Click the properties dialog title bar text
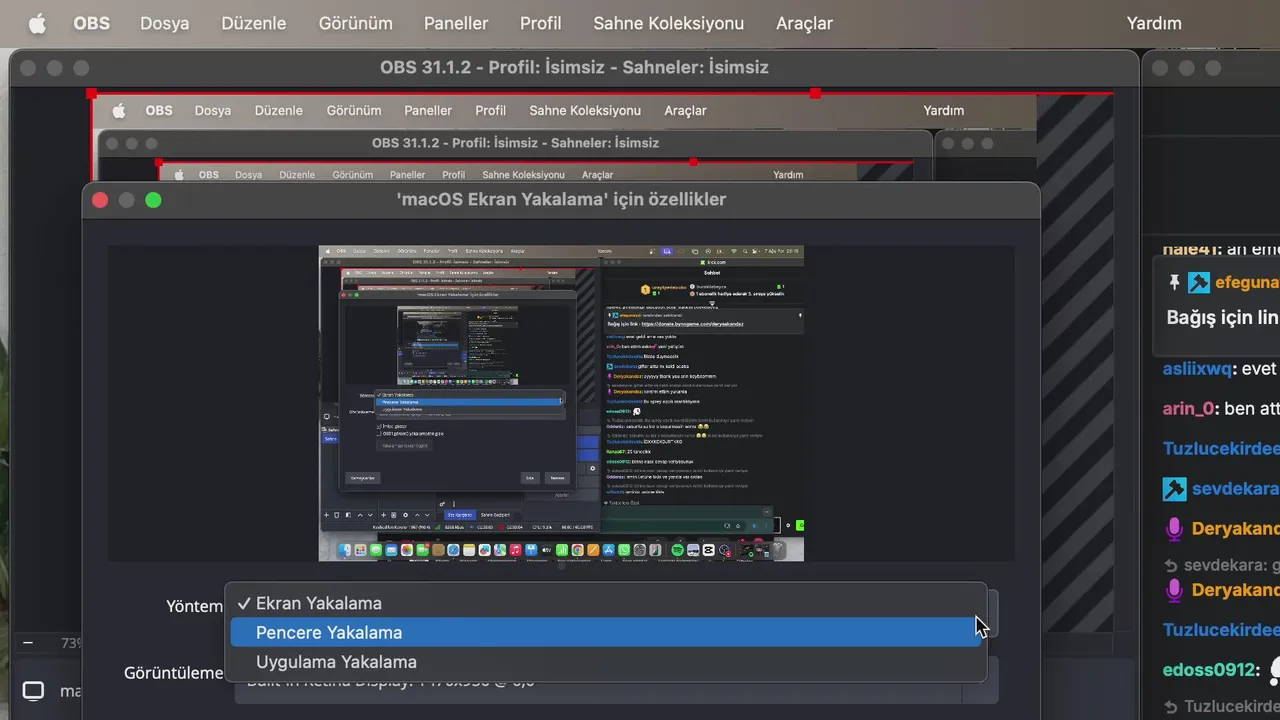This screenshot has width=1280, height=720. tap(561, 199)
